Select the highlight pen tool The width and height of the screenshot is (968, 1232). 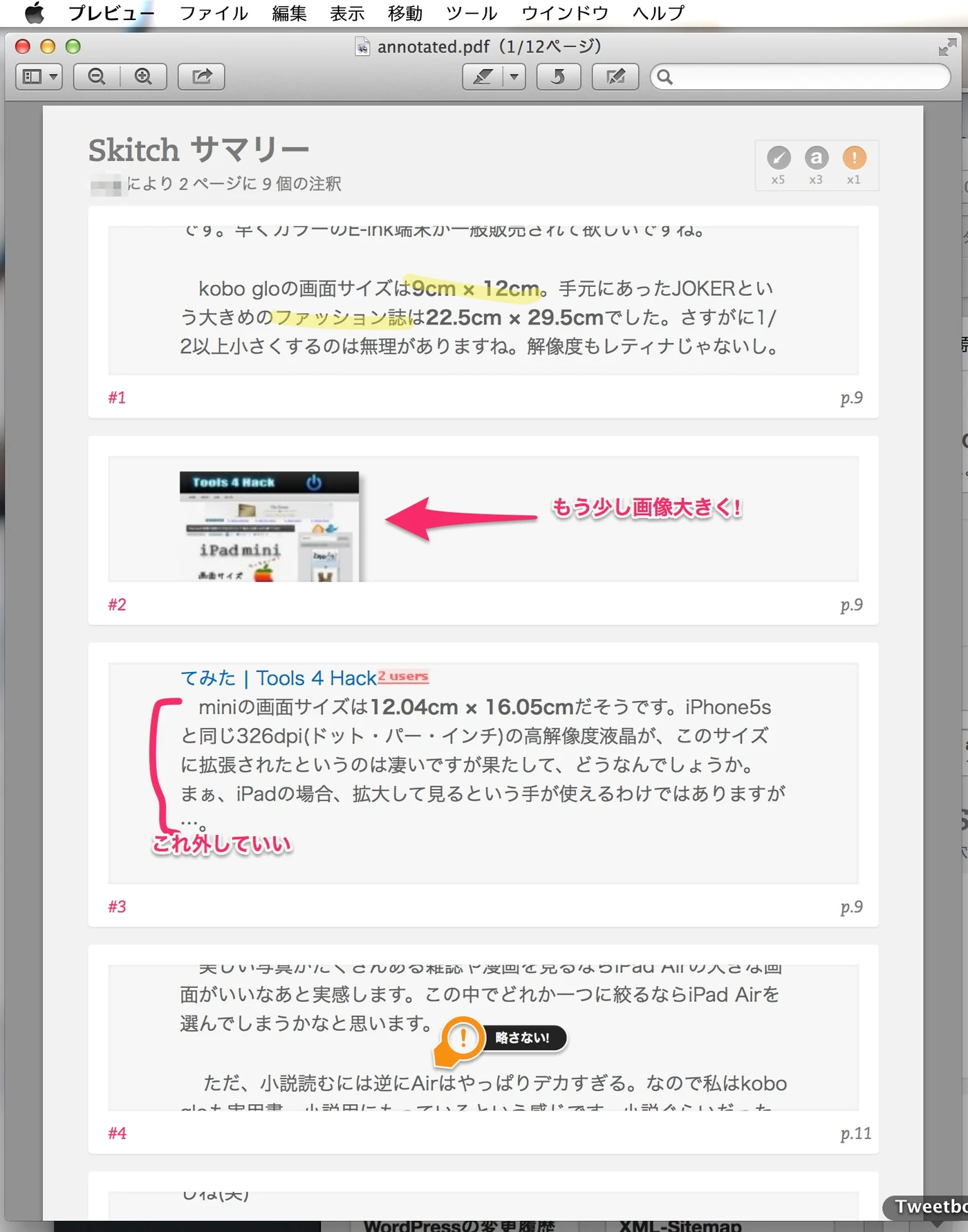pyautogui.click(x=483, y=77)
